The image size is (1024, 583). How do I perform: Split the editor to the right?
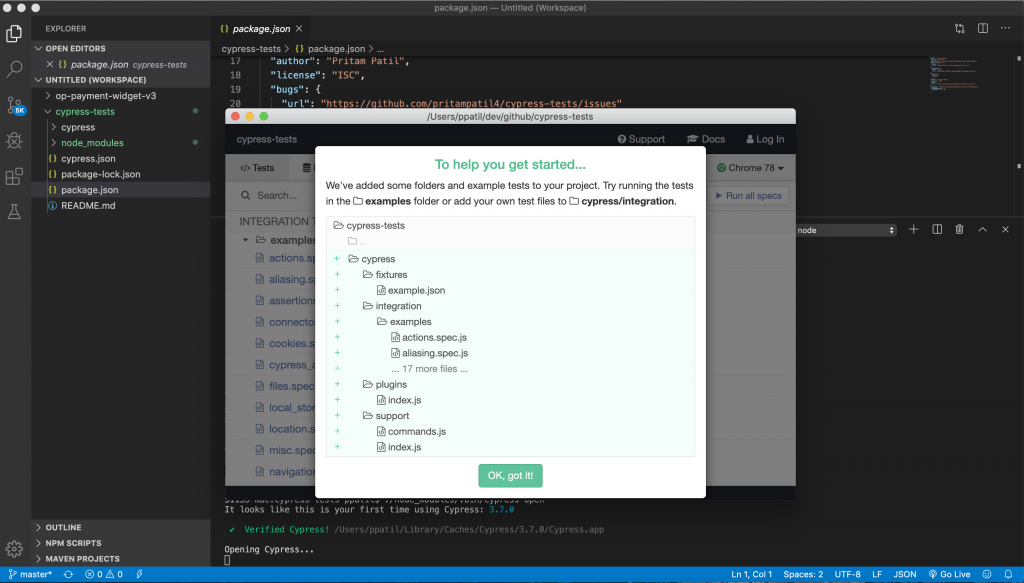[x=983, y=28]
